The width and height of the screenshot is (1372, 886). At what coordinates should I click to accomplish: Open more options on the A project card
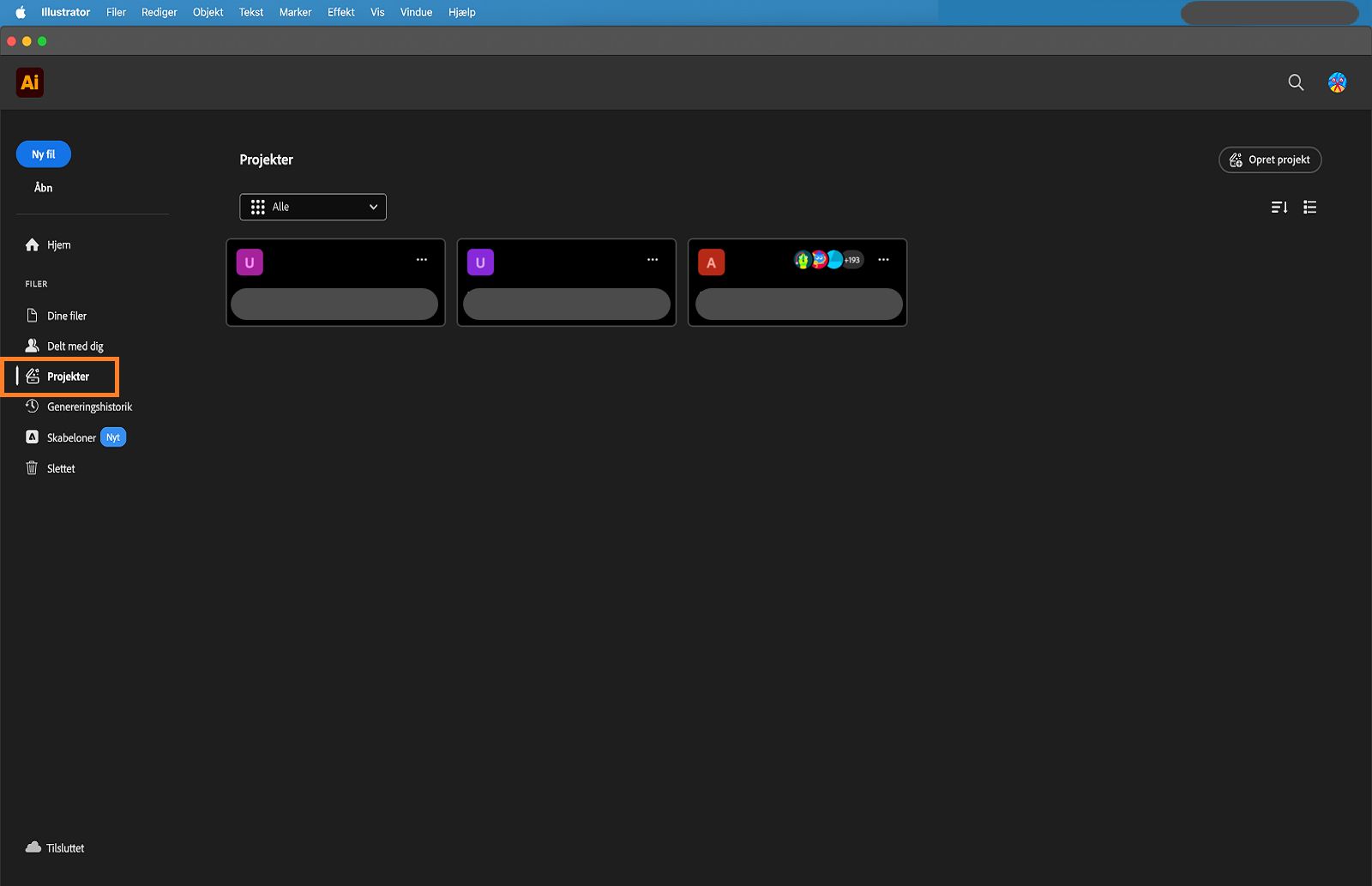883,260
